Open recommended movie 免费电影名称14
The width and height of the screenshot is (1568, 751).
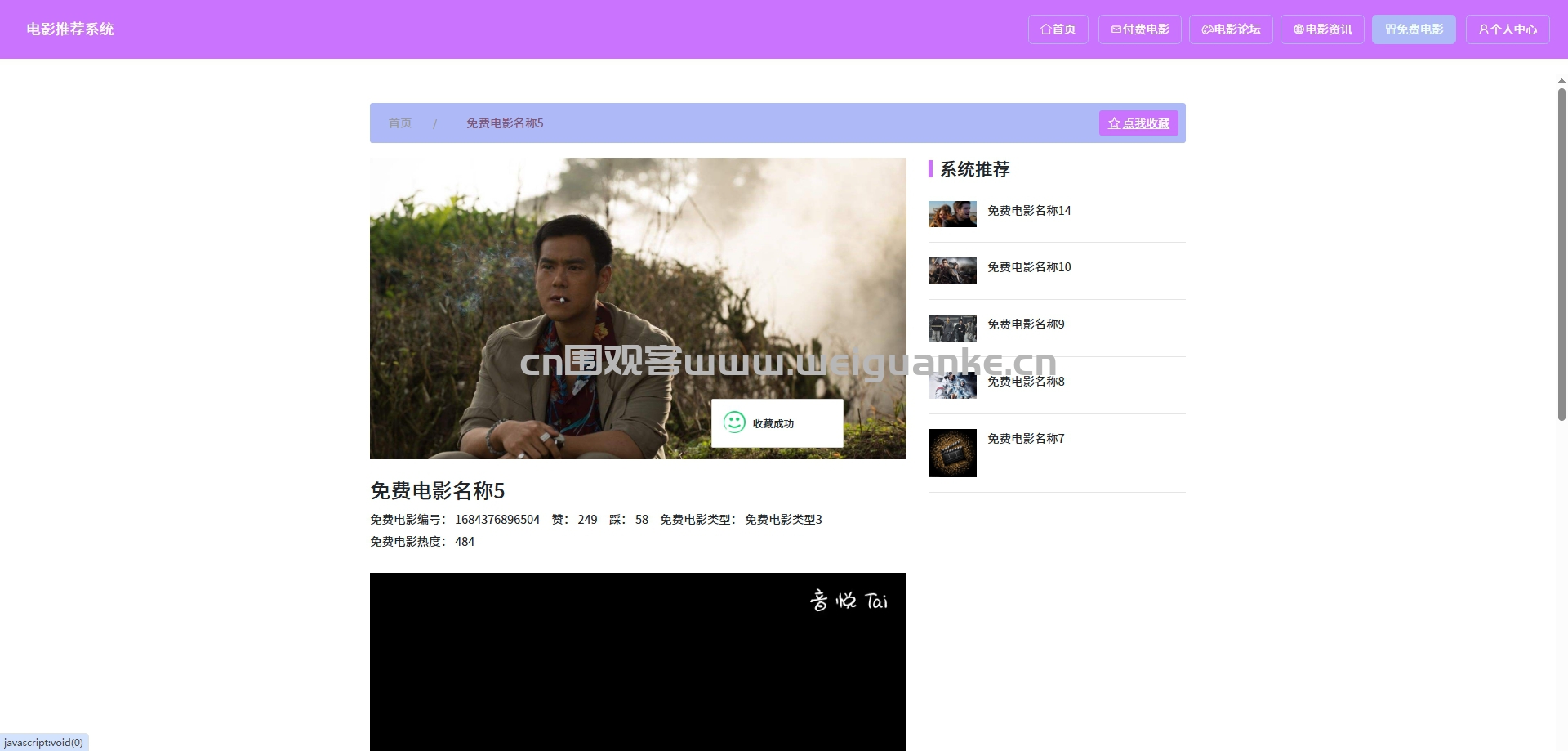1029,211
